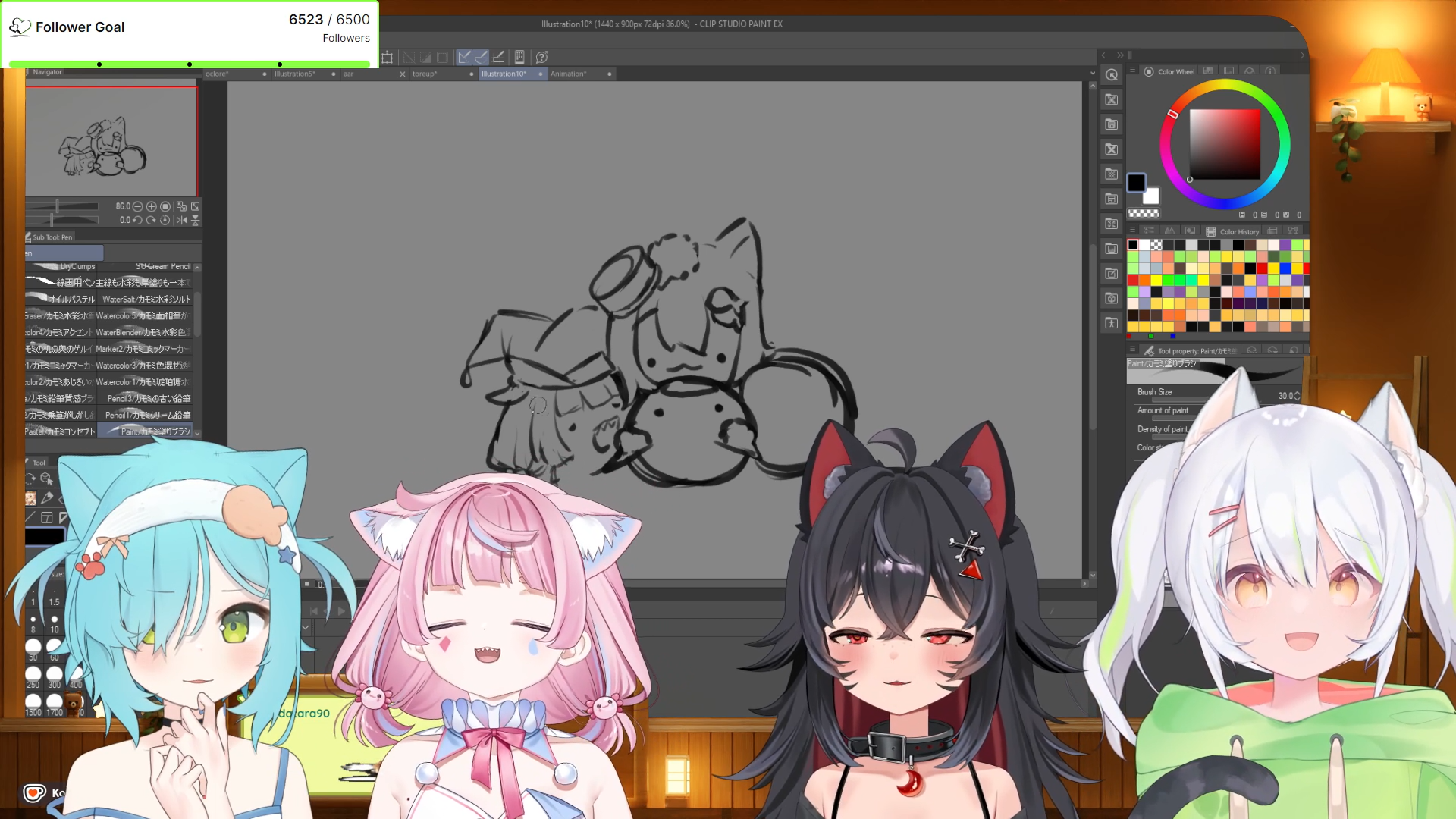Click Fit to Navigator icon

pos(181,206)
